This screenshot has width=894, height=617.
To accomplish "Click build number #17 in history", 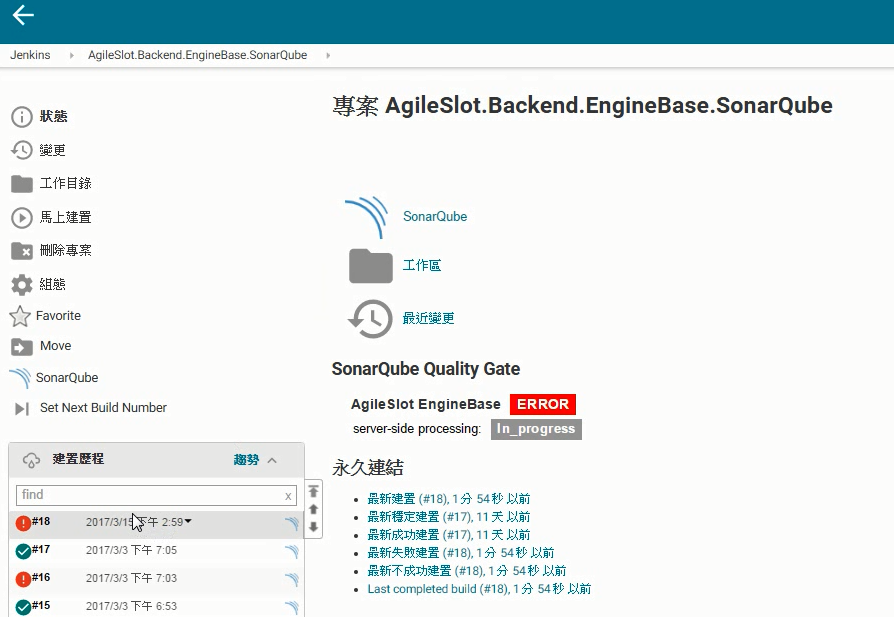I will (41, 550).
